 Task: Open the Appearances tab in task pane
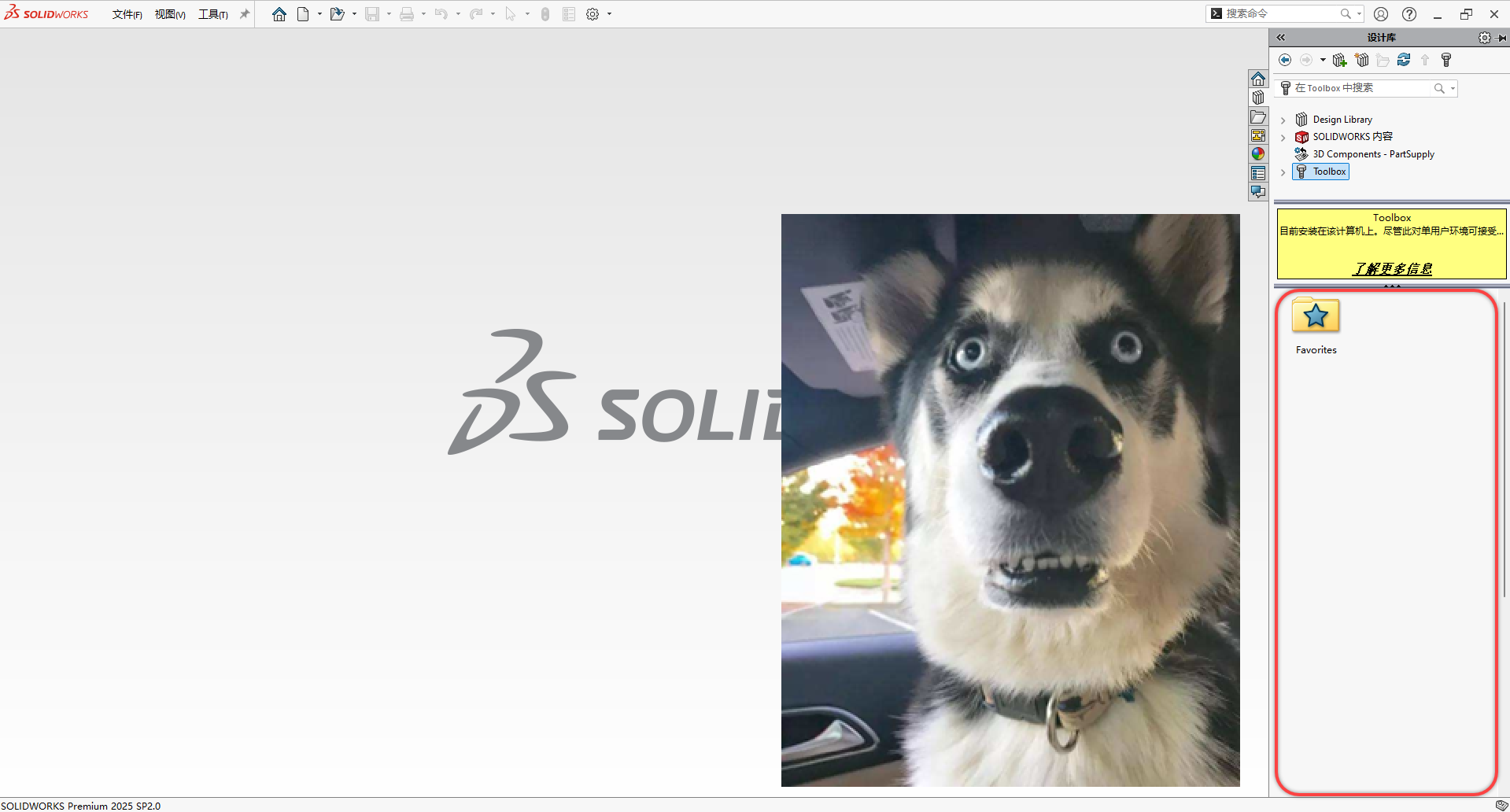pos(1258,154)
